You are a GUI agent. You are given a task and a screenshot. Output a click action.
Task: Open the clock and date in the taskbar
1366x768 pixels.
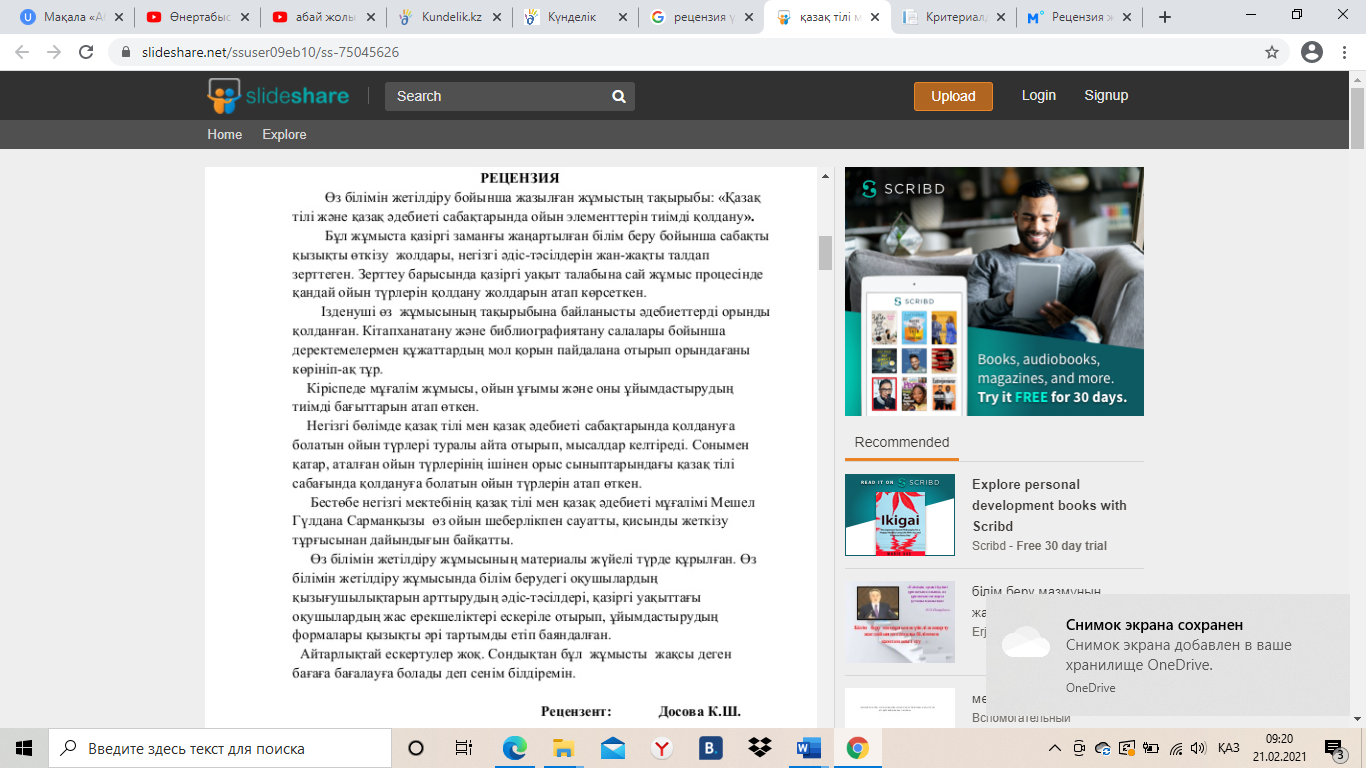pyautogui.click(x=1278, y=748)
